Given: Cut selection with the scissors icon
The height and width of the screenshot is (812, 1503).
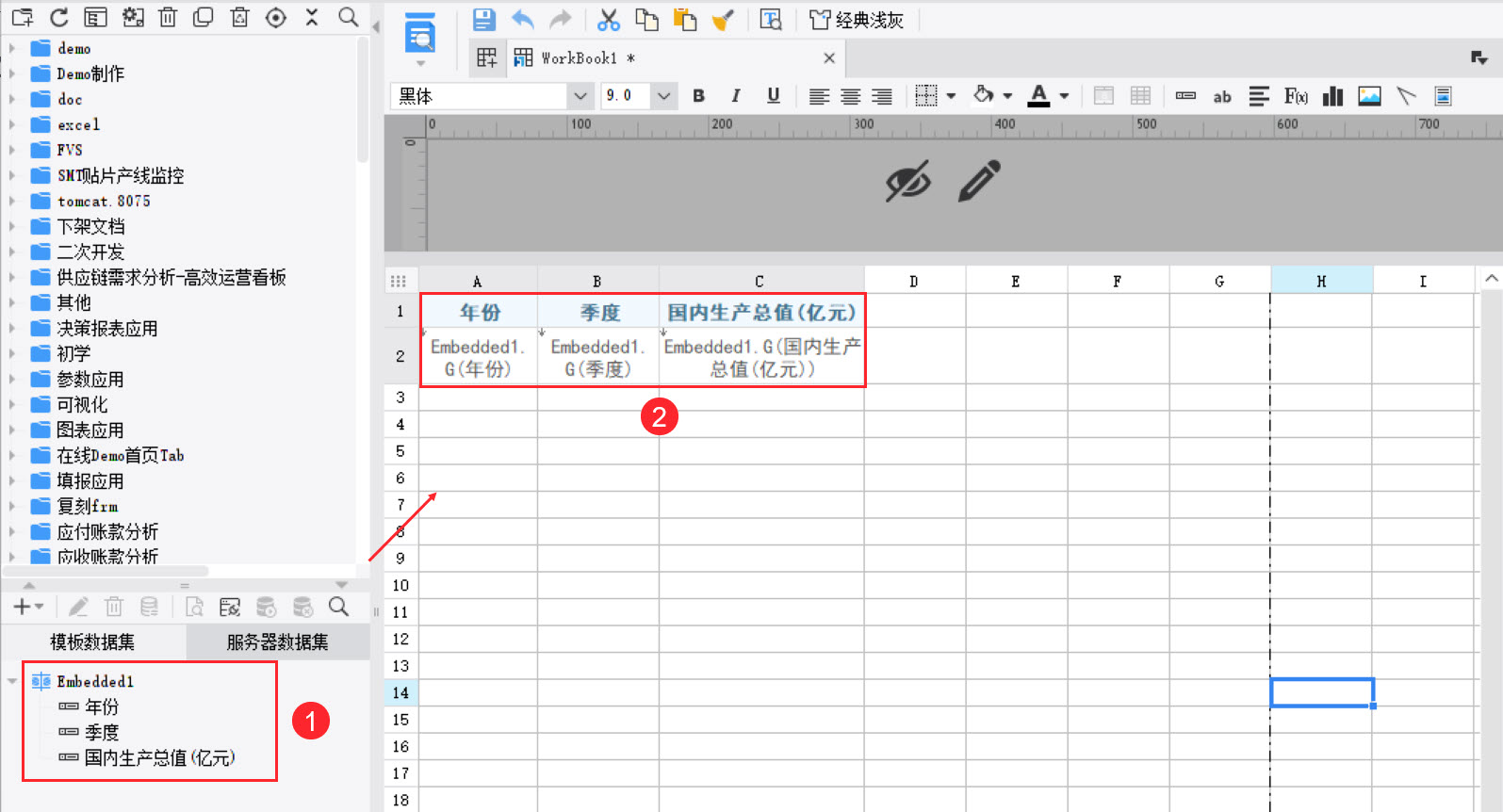Looking at the screenshot, I should [609, 19].
